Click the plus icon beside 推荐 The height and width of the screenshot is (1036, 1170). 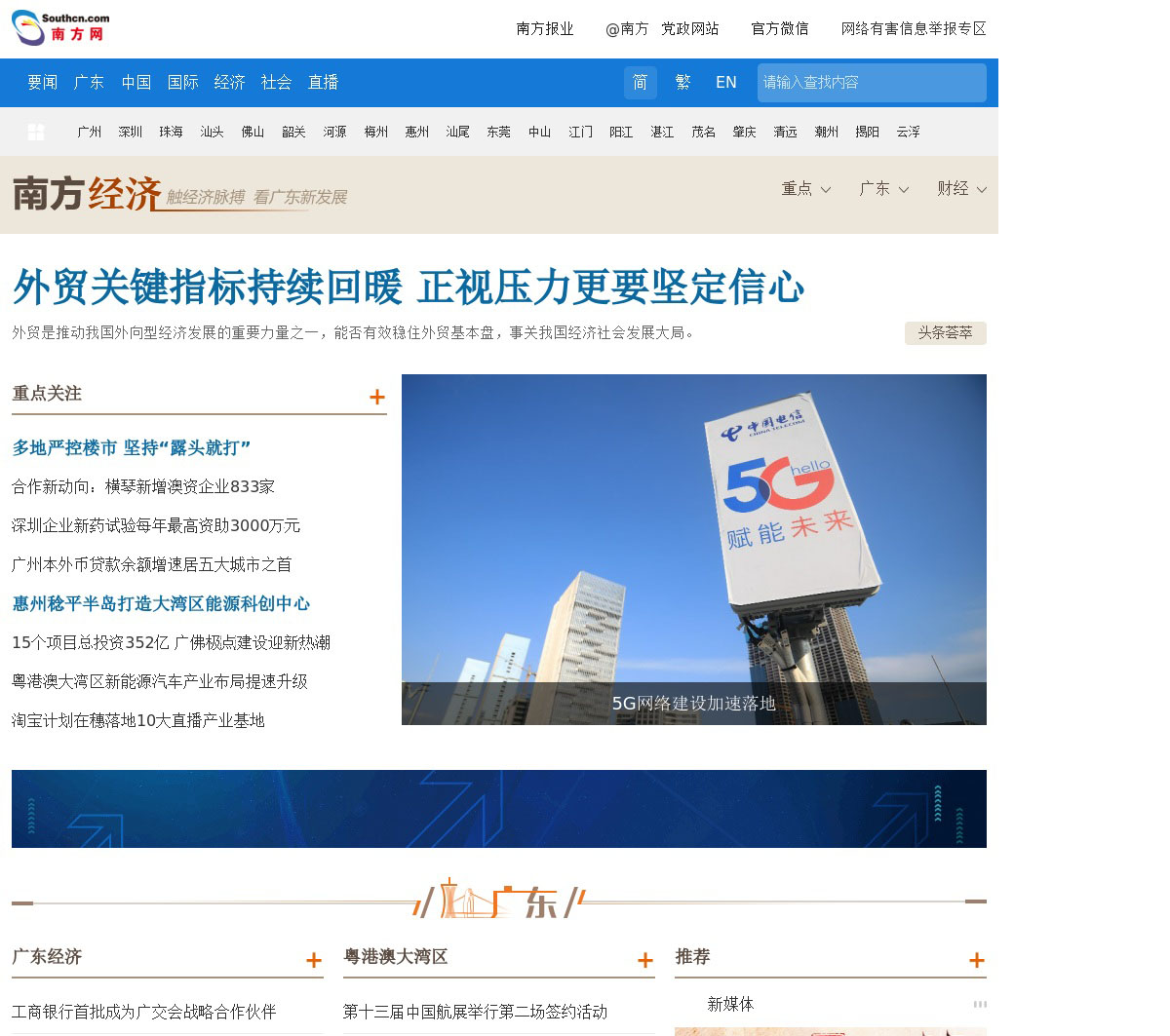(x=977, y=960)
